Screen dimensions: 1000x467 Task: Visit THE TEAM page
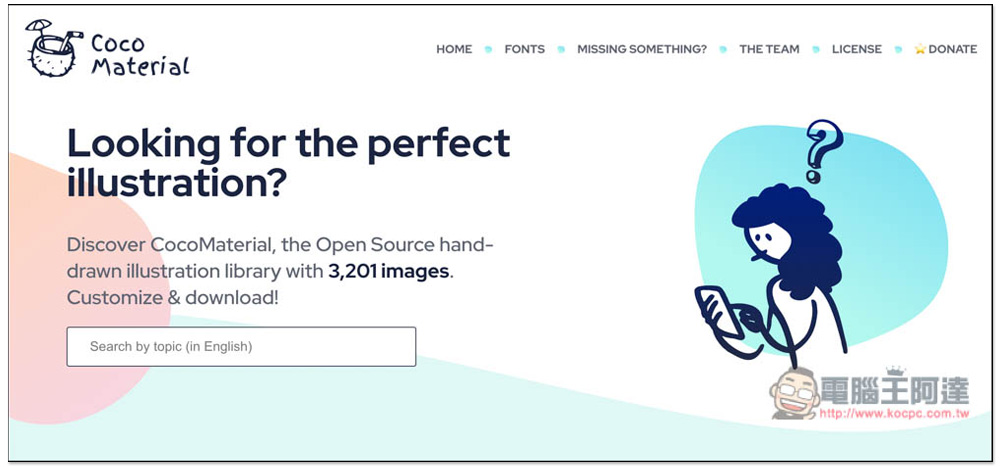[x=769, y=49]
